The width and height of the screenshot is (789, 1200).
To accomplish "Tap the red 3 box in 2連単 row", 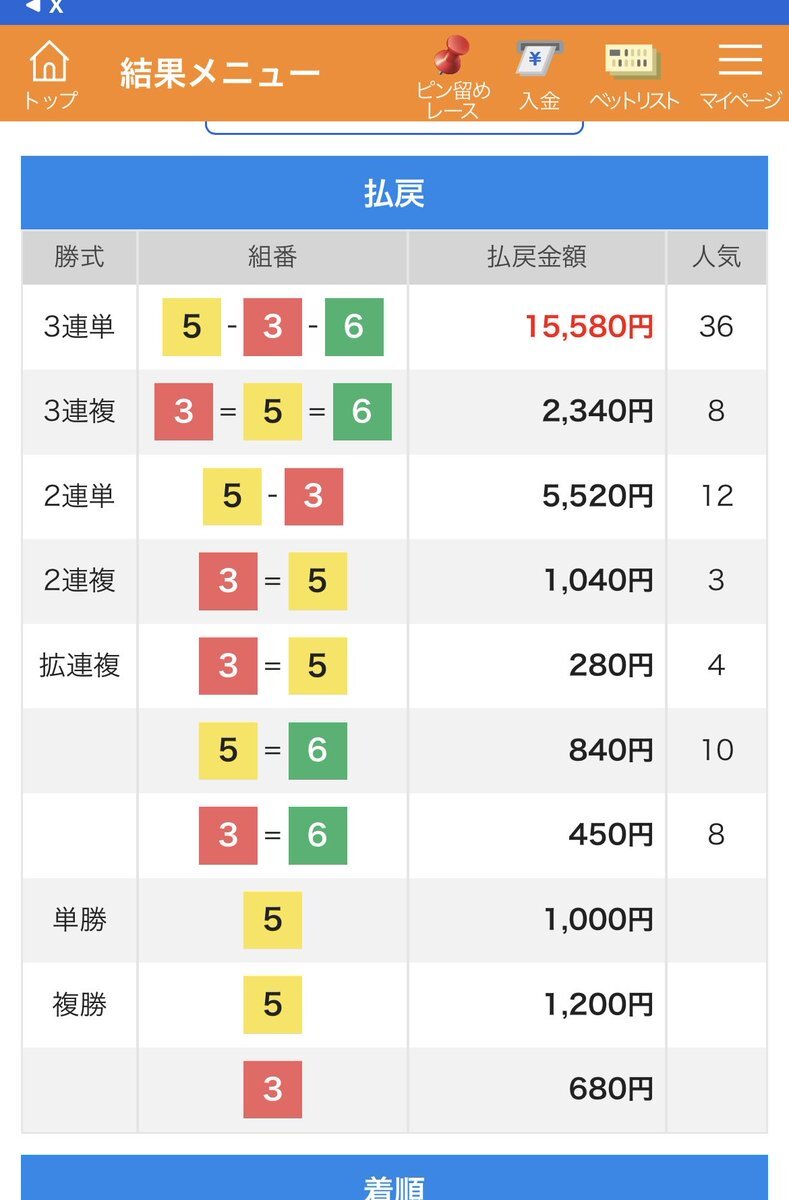I will (313, 496).
